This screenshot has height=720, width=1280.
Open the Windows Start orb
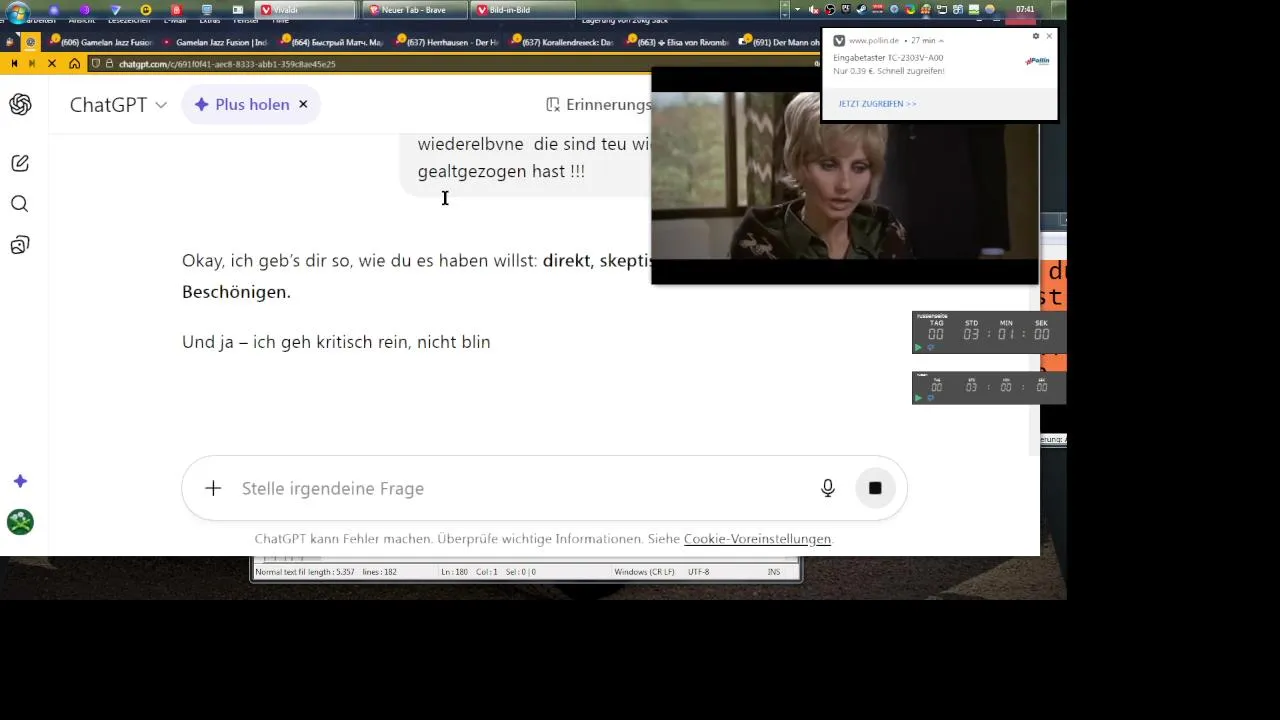point(17,11)
